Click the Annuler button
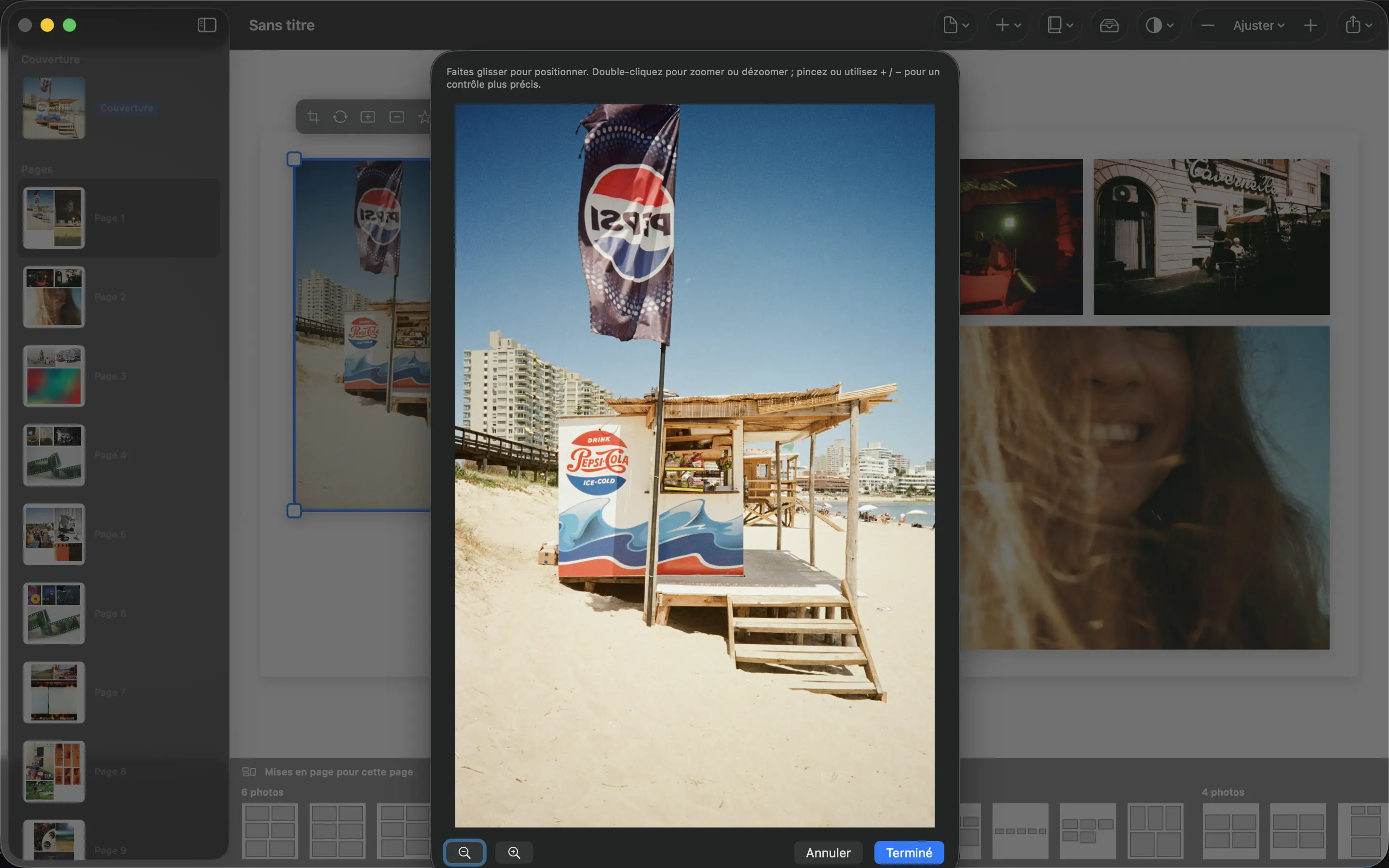The image size is (1389, 868). click(x=828, y=853)
